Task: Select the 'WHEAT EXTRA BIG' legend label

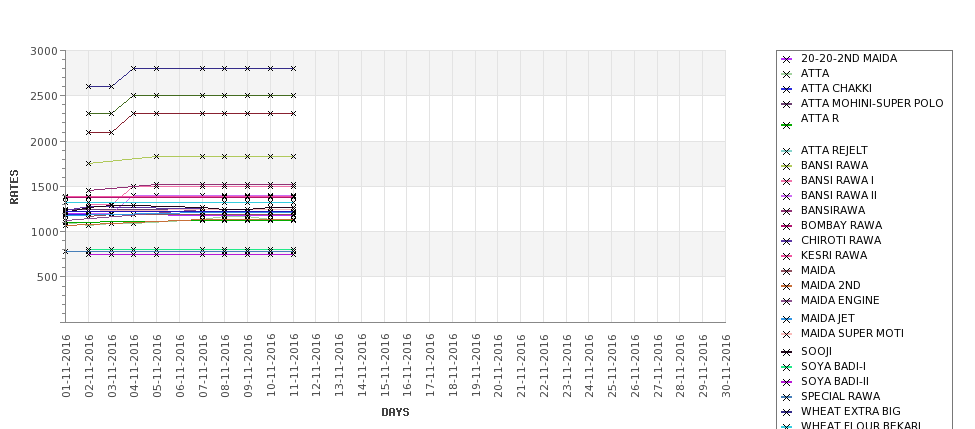Action: pos(851,411)
